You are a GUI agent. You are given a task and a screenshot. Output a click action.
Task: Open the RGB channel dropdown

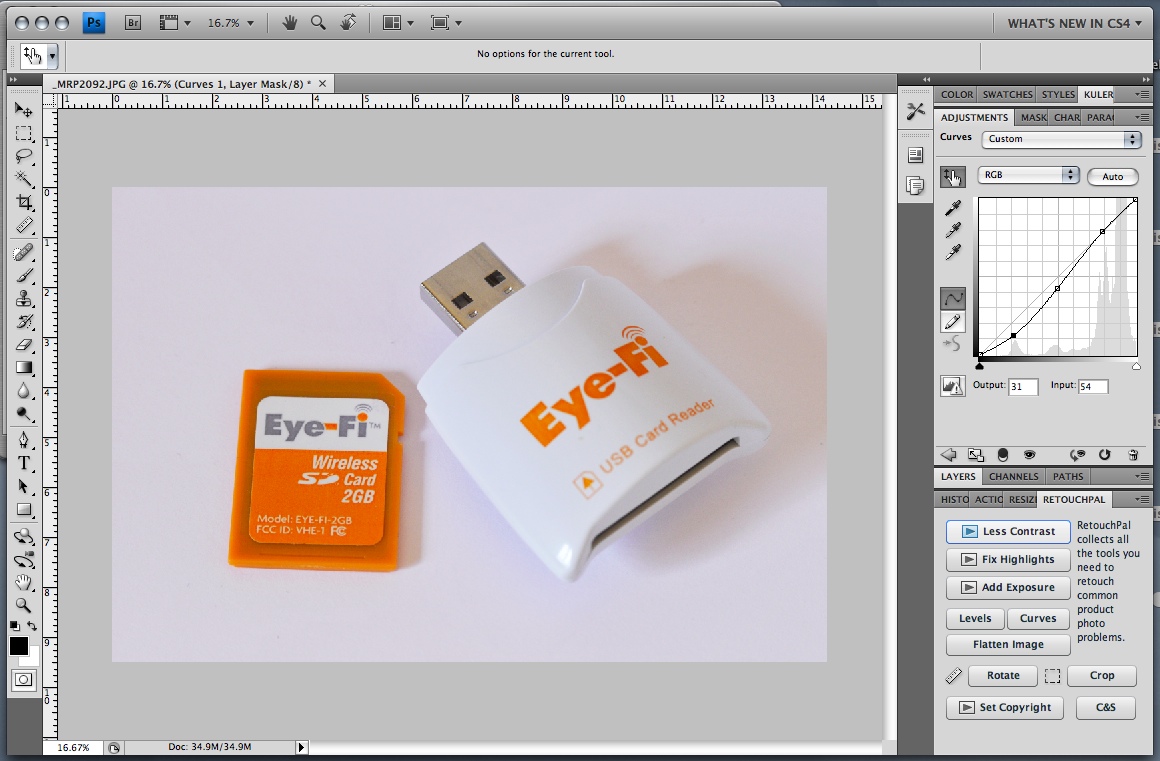point(1028,175)
